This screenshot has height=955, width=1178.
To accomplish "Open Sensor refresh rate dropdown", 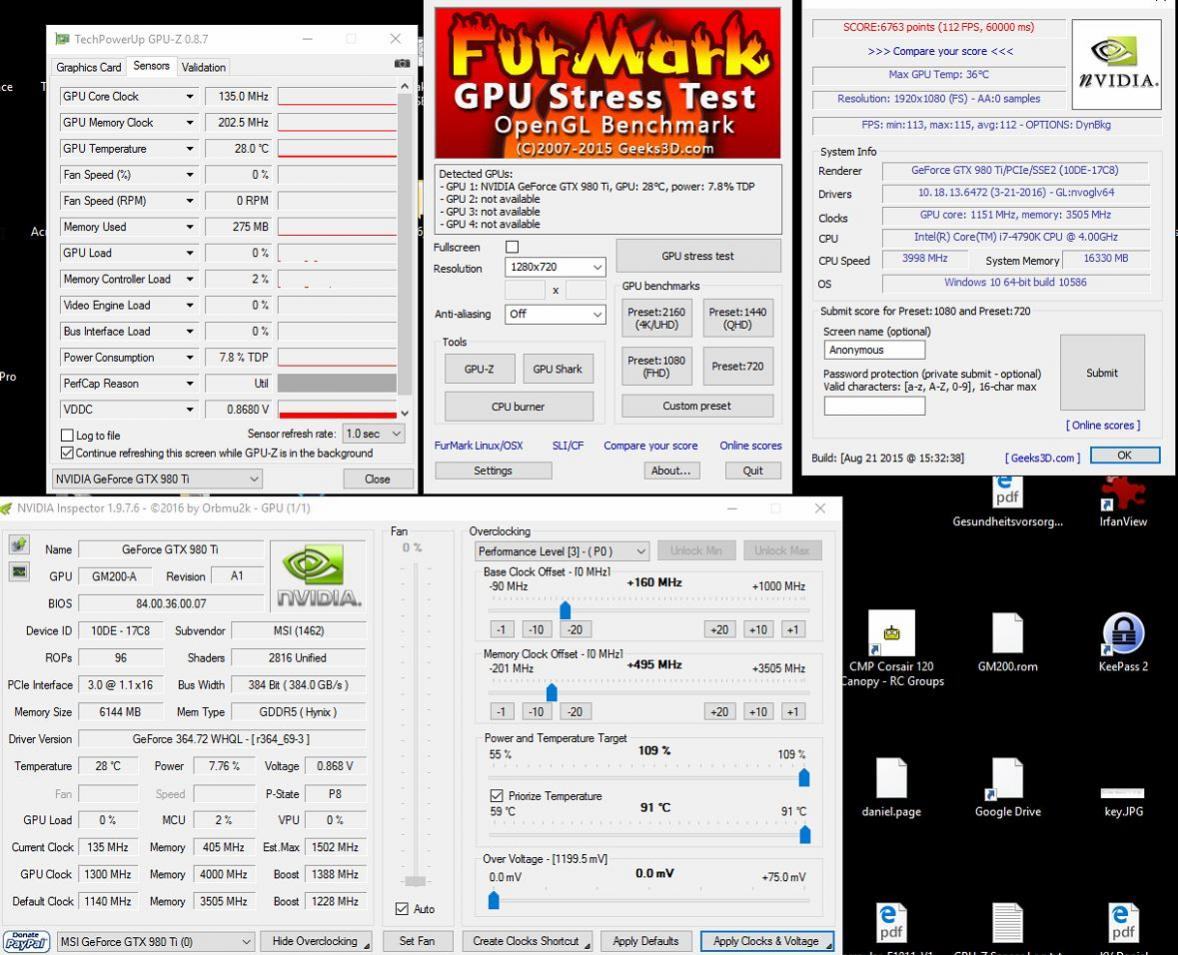I will [x=373, y=434].
